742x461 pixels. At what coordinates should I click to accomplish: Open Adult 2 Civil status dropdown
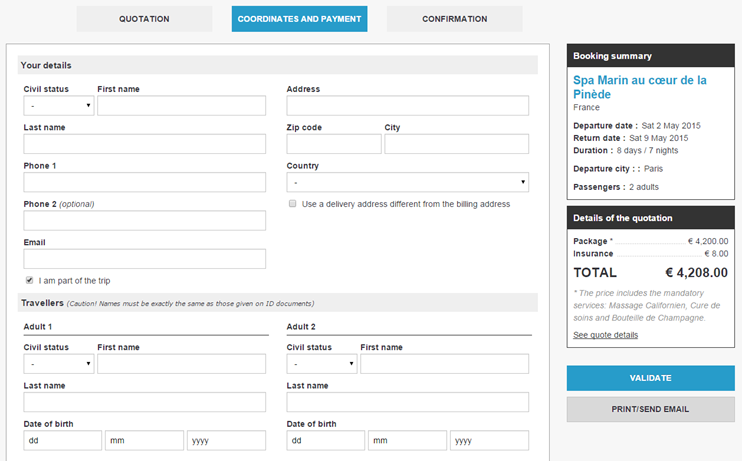click(x=322, y=364)
